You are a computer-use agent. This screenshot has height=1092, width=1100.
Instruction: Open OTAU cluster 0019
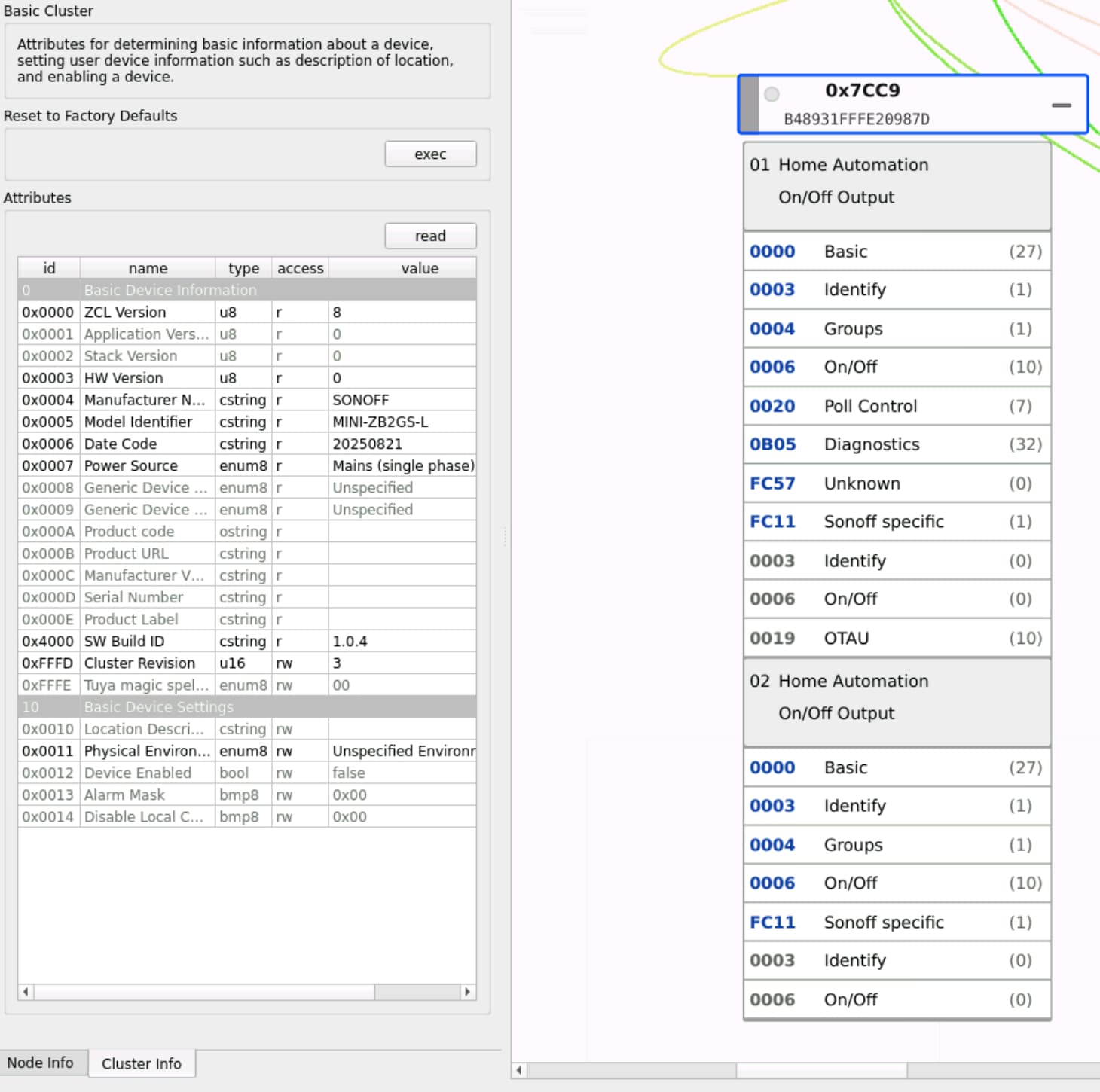click(x=896, y=638)
